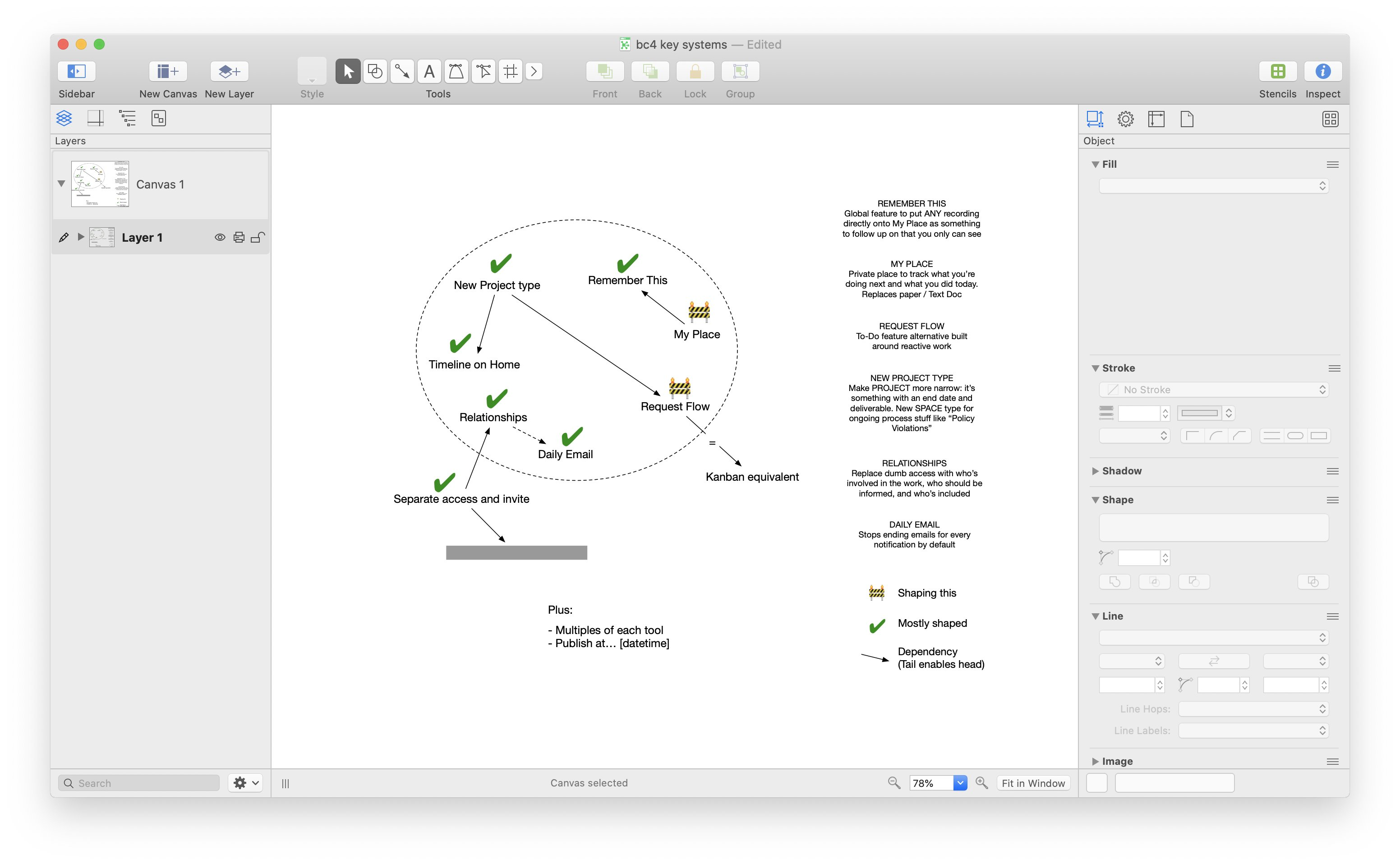This screenshot has height=864, width=1400.
Task: Click the Layer 1 pencil edit indicator
Action: (x=64, y=237)
